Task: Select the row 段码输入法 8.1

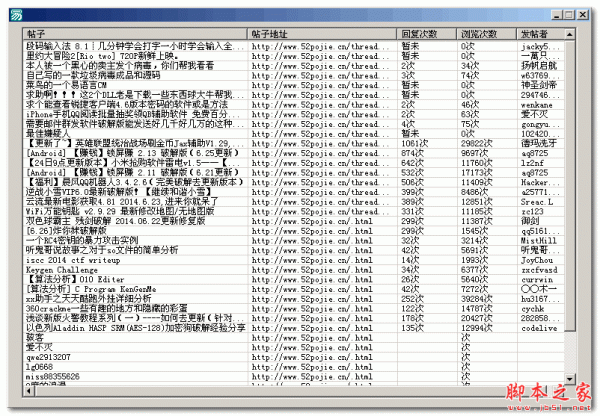Action: point(293,46)
